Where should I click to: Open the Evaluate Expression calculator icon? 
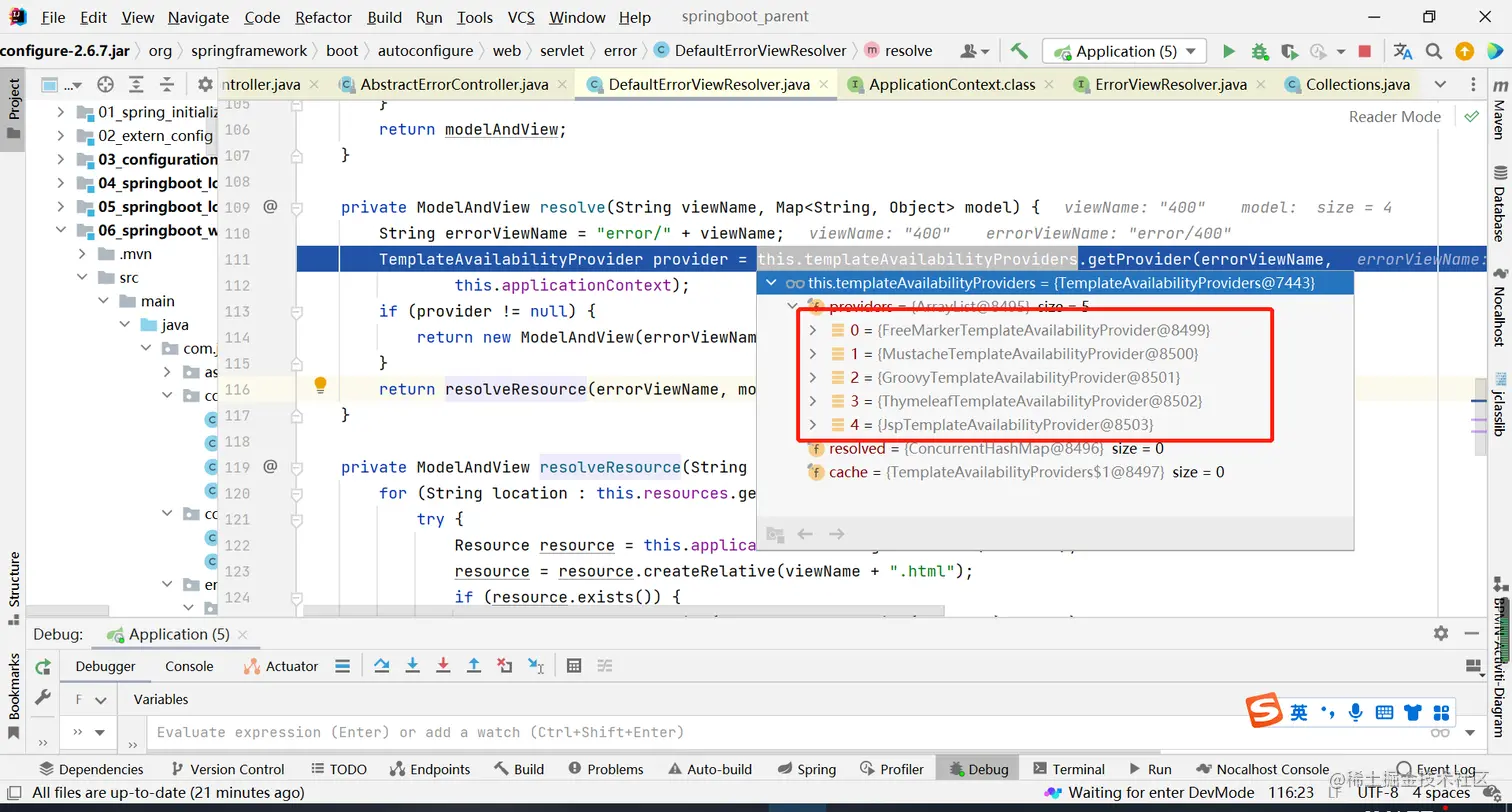click(x=573, y=666)
